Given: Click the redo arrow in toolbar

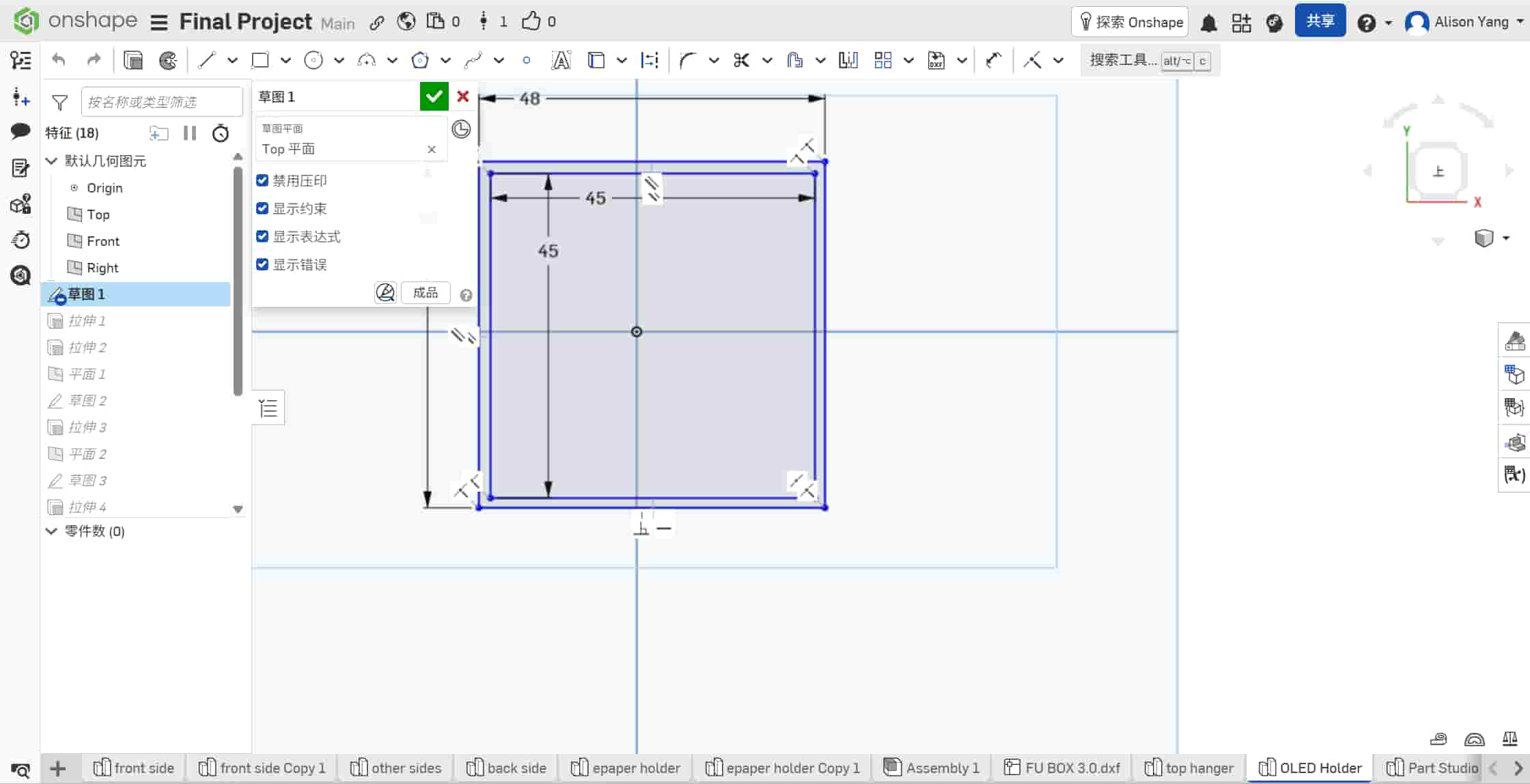Looking at the screenshot, I should pos(94,60).
